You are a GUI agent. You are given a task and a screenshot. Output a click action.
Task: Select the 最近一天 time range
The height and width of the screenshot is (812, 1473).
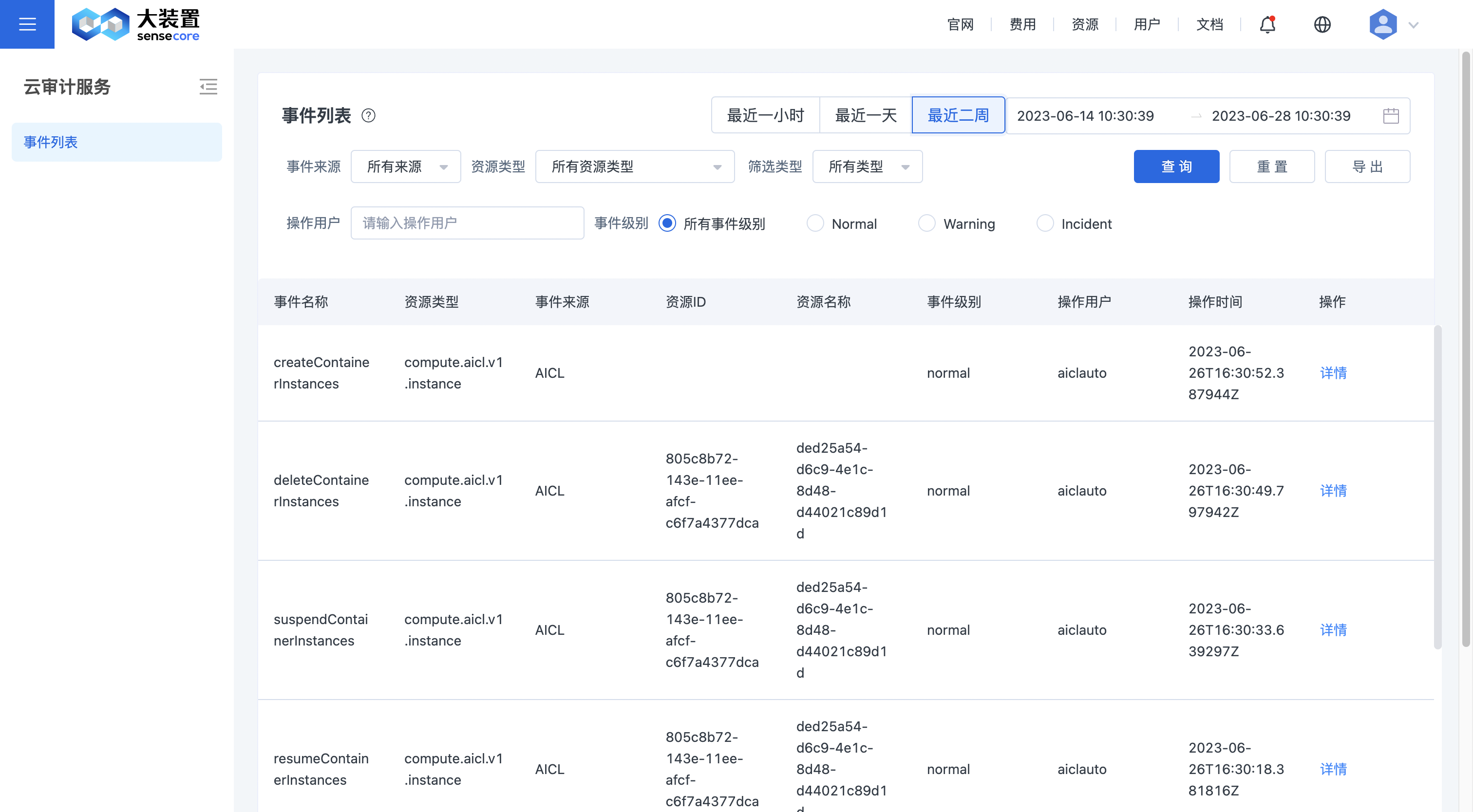click(865, 115)
